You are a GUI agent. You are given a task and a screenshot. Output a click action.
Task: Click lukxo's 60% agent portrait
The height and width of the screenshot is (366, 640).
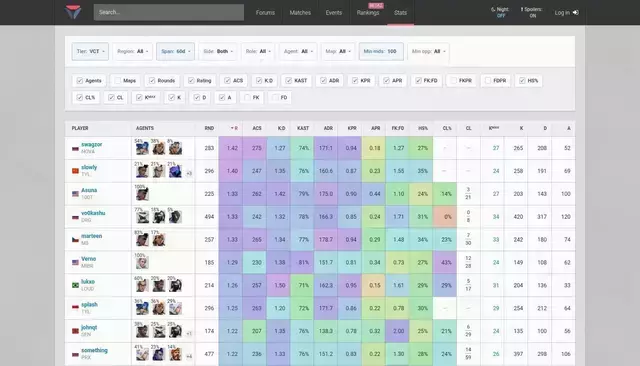pyautogui.click(x=142, y=285)
